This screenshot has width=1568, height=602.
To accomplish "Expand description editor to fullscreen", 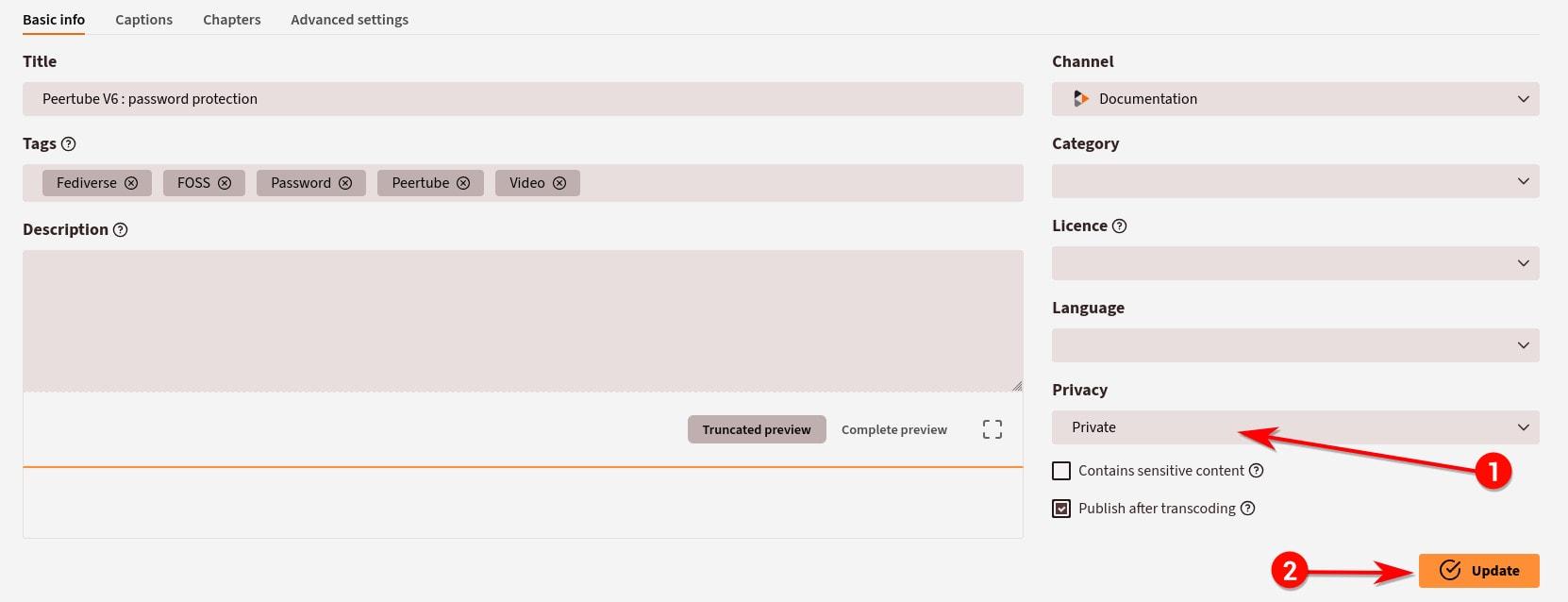I will pos(992,429).
